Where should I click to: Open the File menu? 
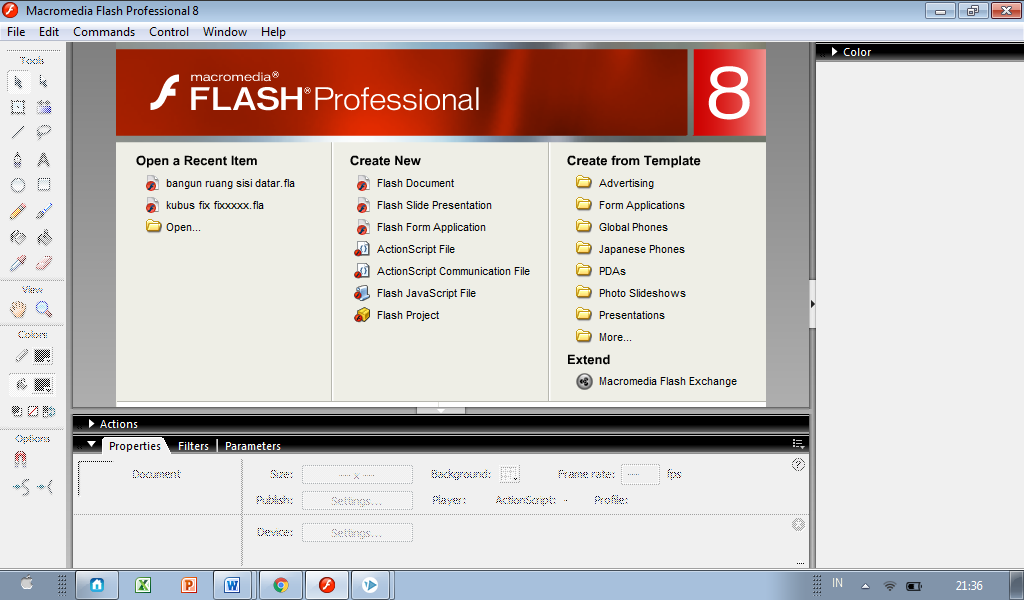coord(16,31)
